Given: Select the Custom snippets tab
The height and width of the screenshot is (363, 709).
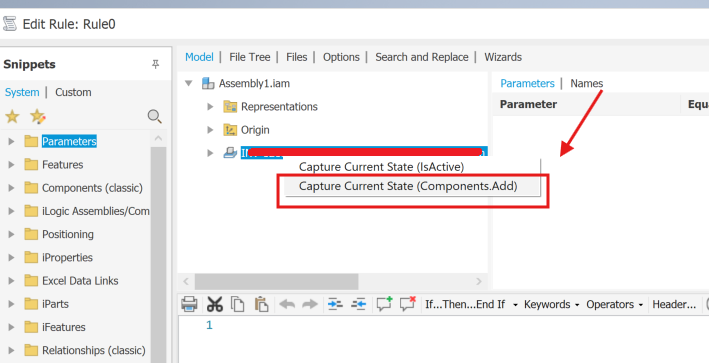Looking at the screenshot, I should tap(73, 92).
